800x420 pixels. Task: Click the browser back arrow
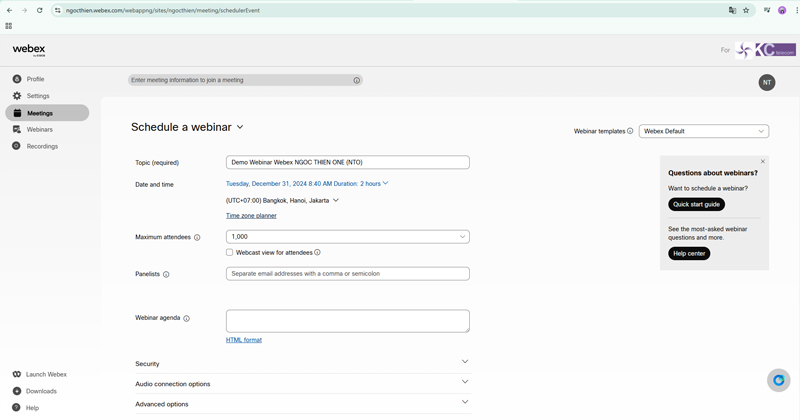[10, 10]
